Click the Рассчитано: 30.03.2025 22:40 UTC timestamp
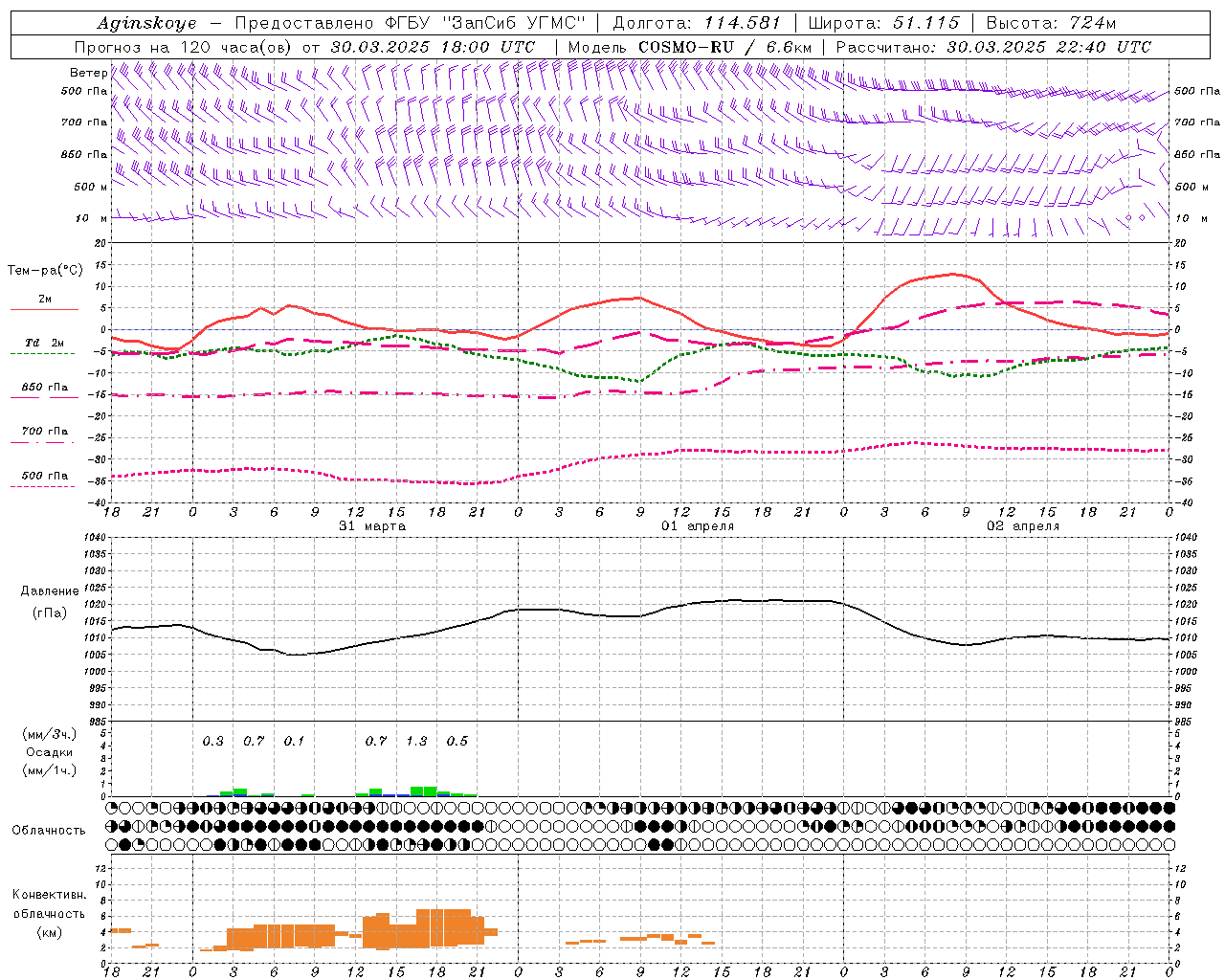This screenshot has height=980, width=1225. click(x=993, y=47)
